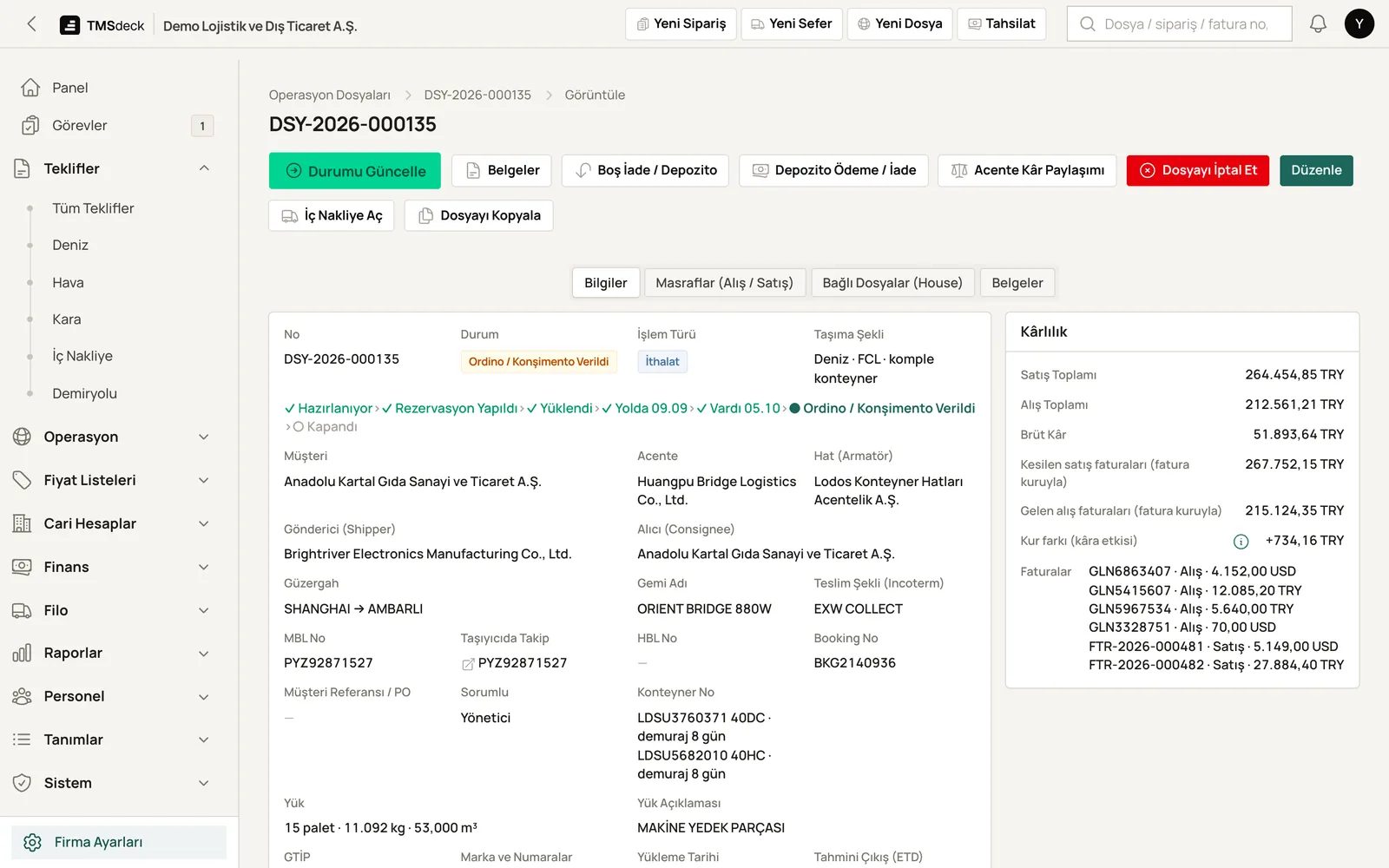
Task: Switch to the Bilgiler tab
Action: pos(606,283)
